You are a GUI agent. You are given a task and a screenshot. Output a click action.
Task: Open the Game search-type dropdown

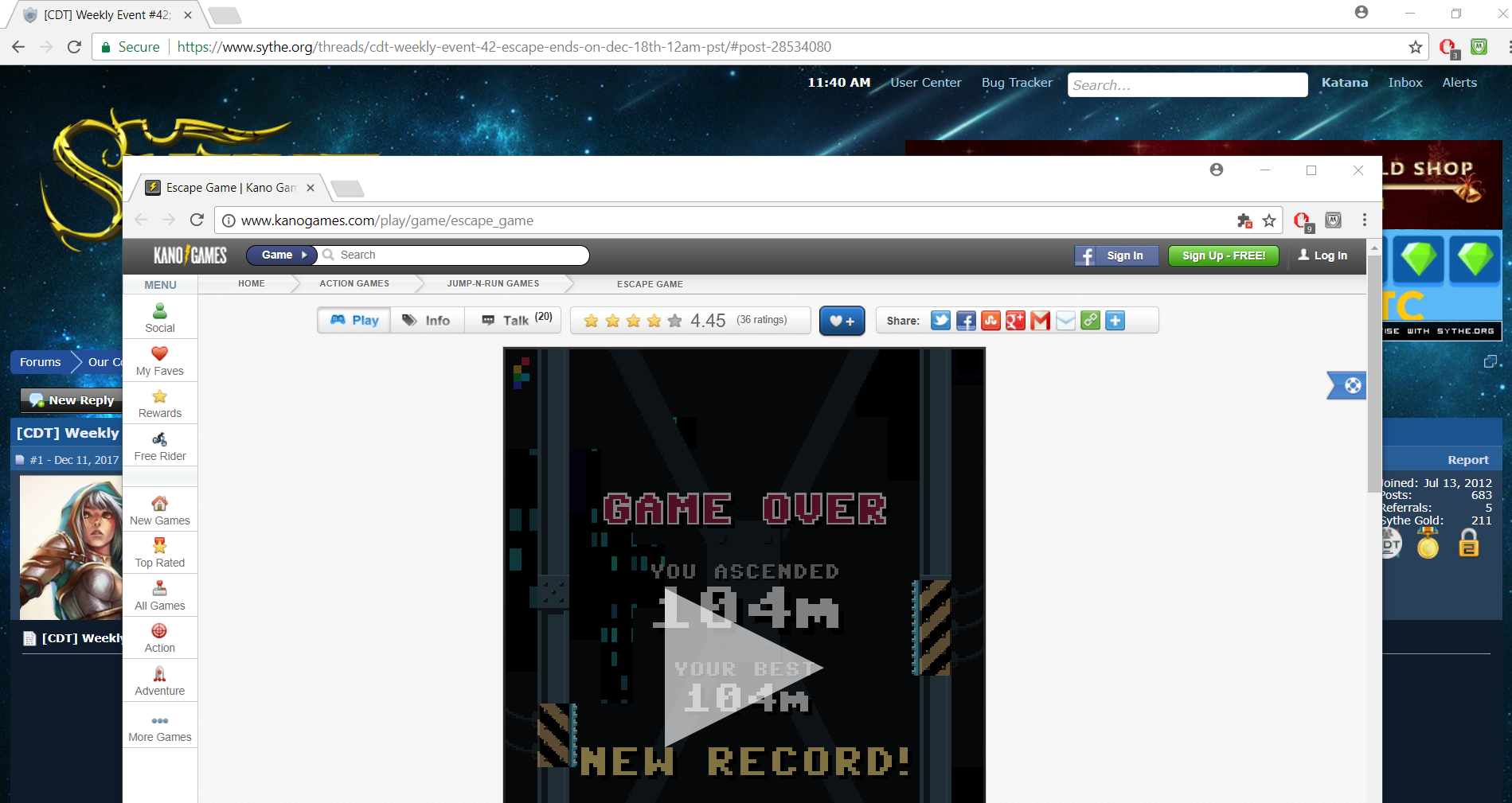(282, 255)
